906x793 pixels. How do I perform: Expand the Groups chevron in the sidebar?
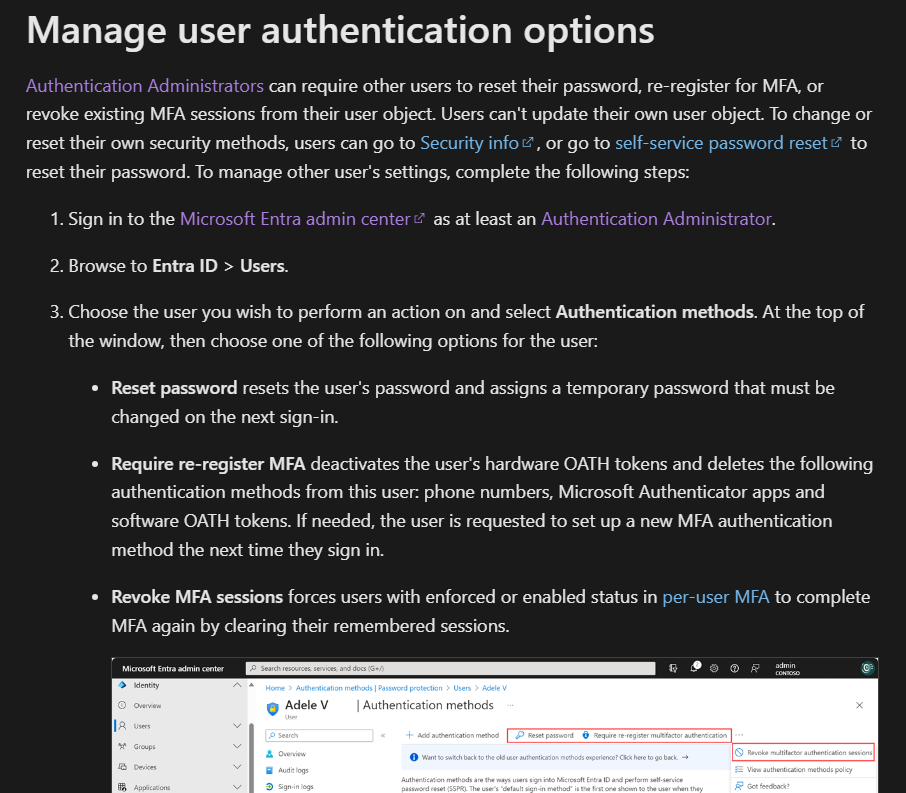pyautogui.click(x=237, y=746)
